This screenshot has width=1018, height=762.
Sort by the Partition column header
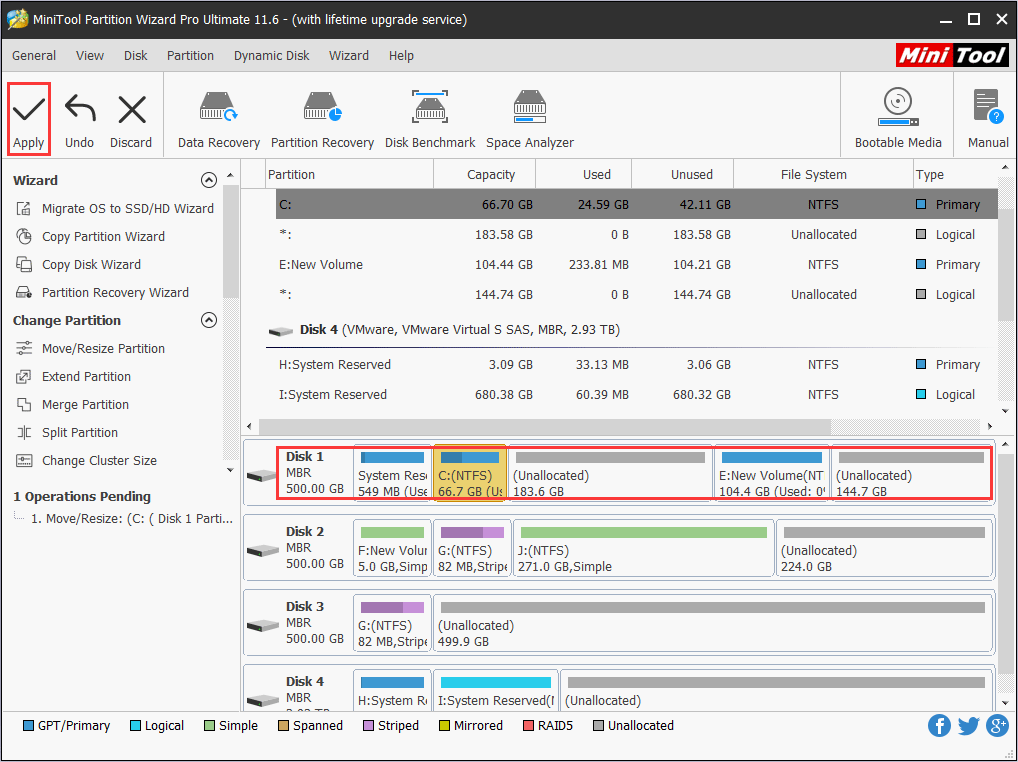point(350,175)
